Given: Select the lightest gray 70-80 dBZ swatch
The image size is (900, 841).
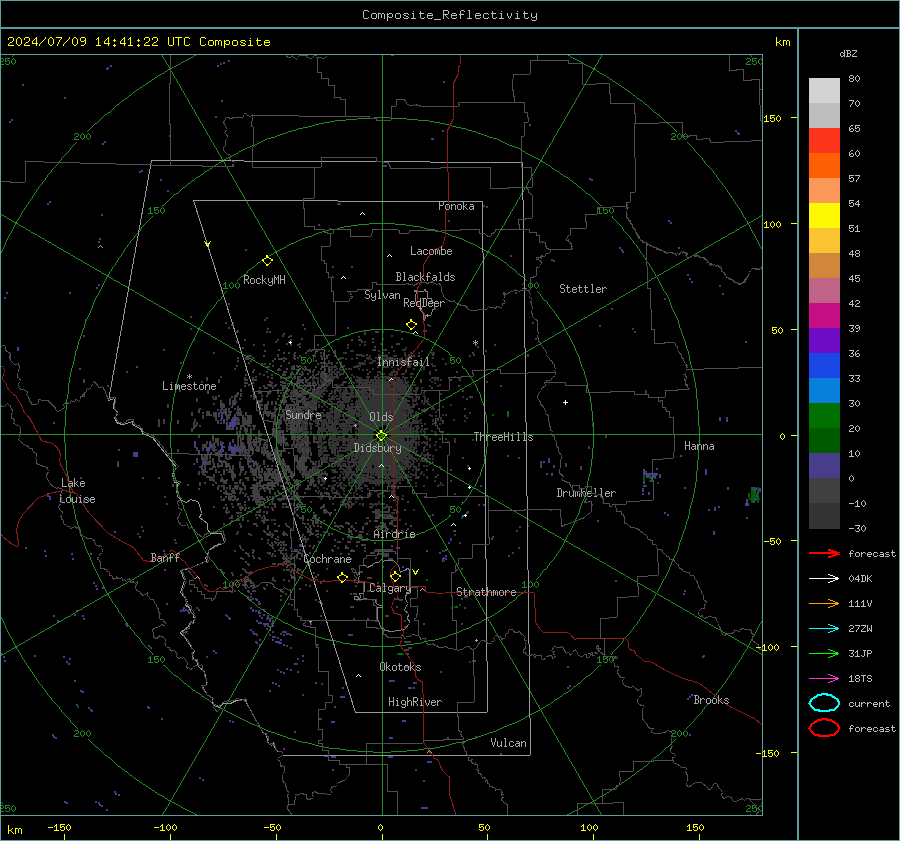Looking at the screenshot, I should (824, 90).
